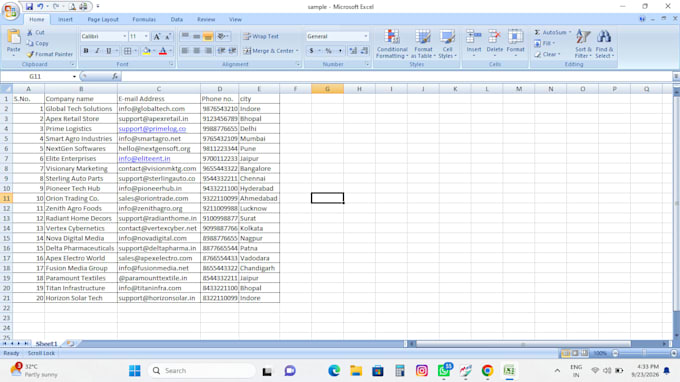Click AutoSum sigma button
This screenshot has height=382, width=680.
tap(537, 33)
